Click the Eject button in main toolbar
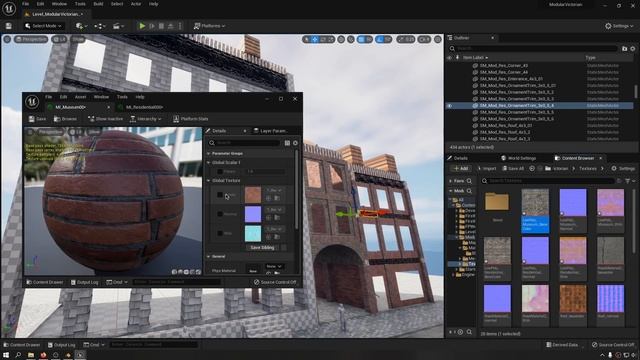This screenshot has width=640, height=360. 171,26
